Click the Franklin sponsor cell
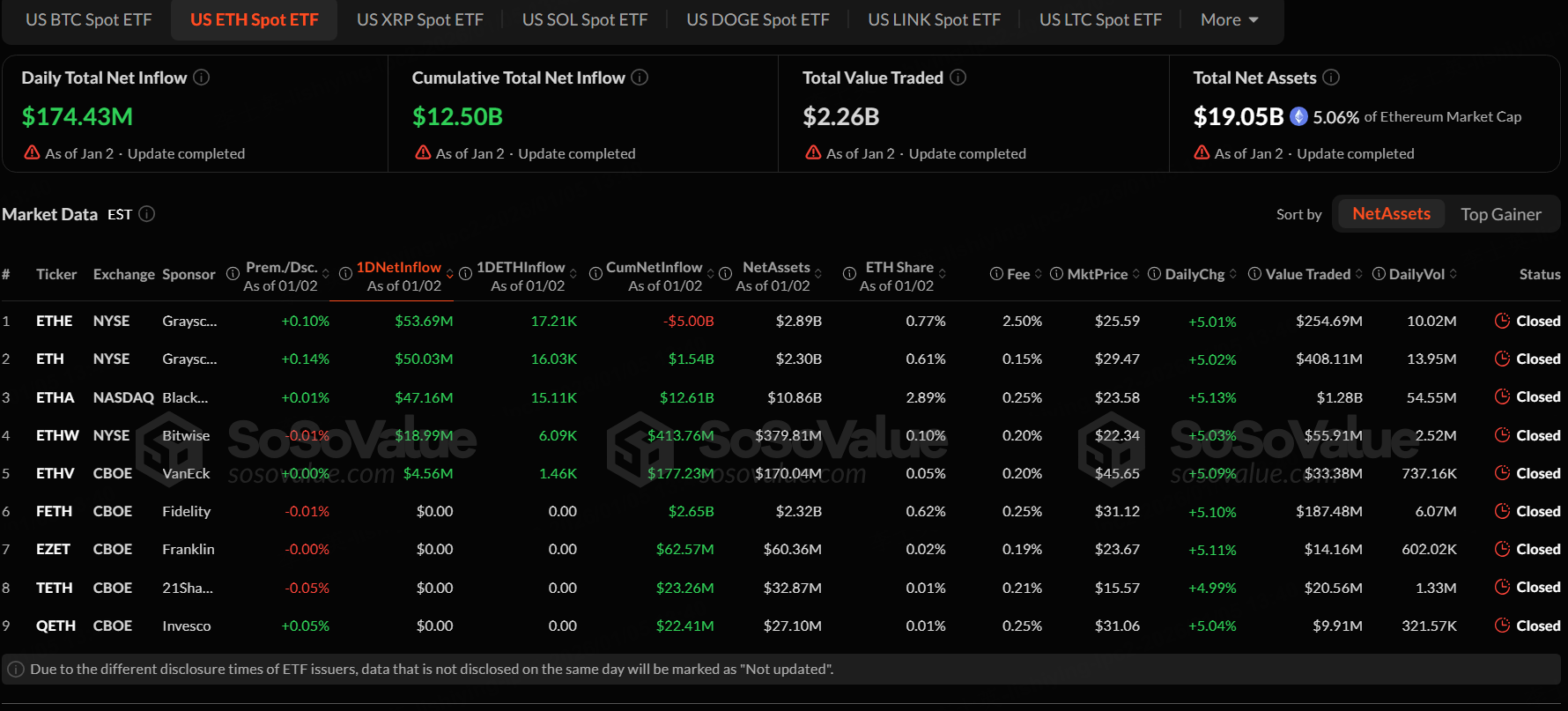Screen dimensions: 1568x711 (189, 549)
